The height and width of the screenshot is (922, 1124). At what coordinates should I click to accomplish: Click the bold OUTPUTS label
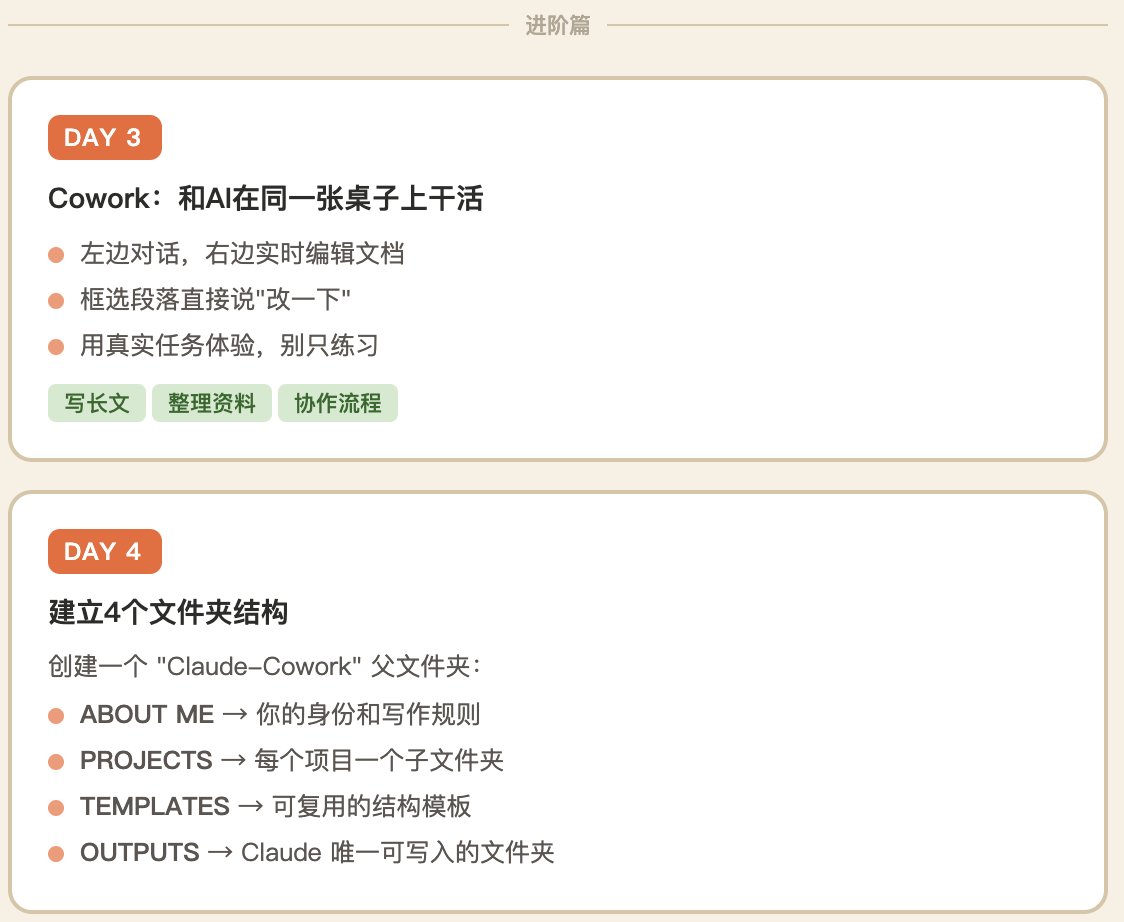(x=140, y=853)
